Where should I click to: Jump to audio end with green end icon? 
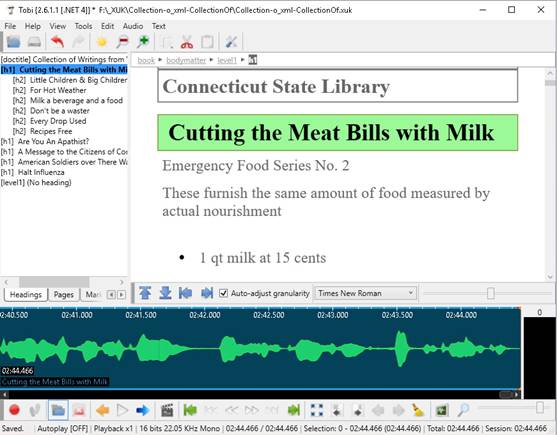point(294,410)
